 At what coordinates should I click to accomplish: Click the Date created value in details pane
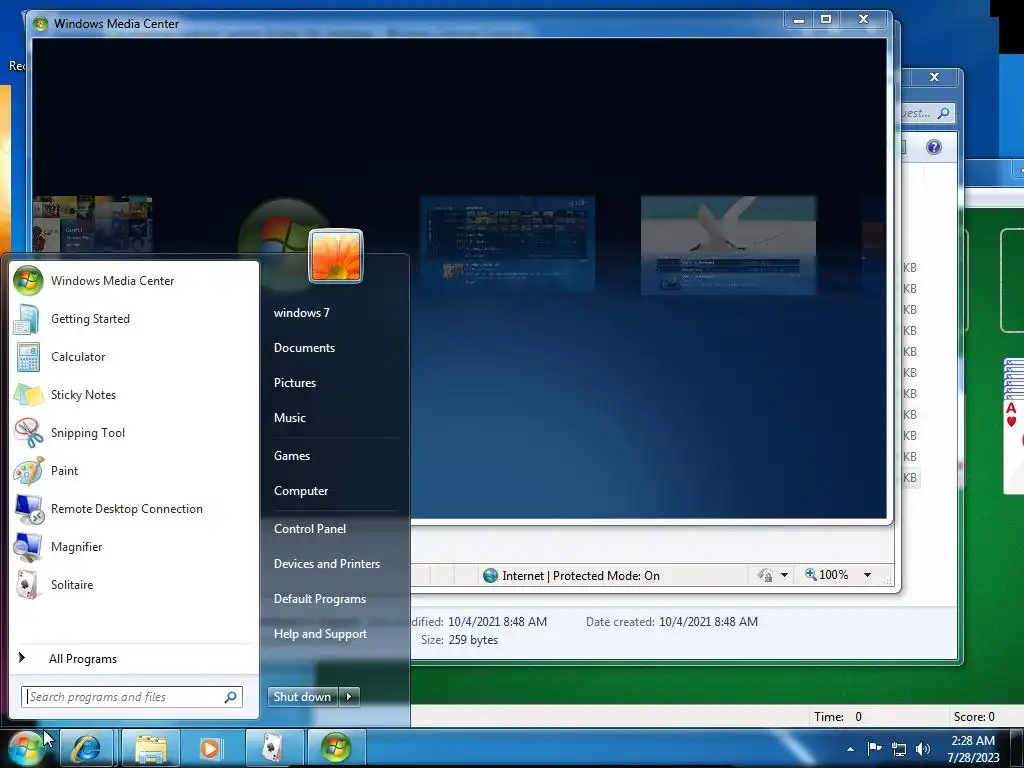point(709,622)
